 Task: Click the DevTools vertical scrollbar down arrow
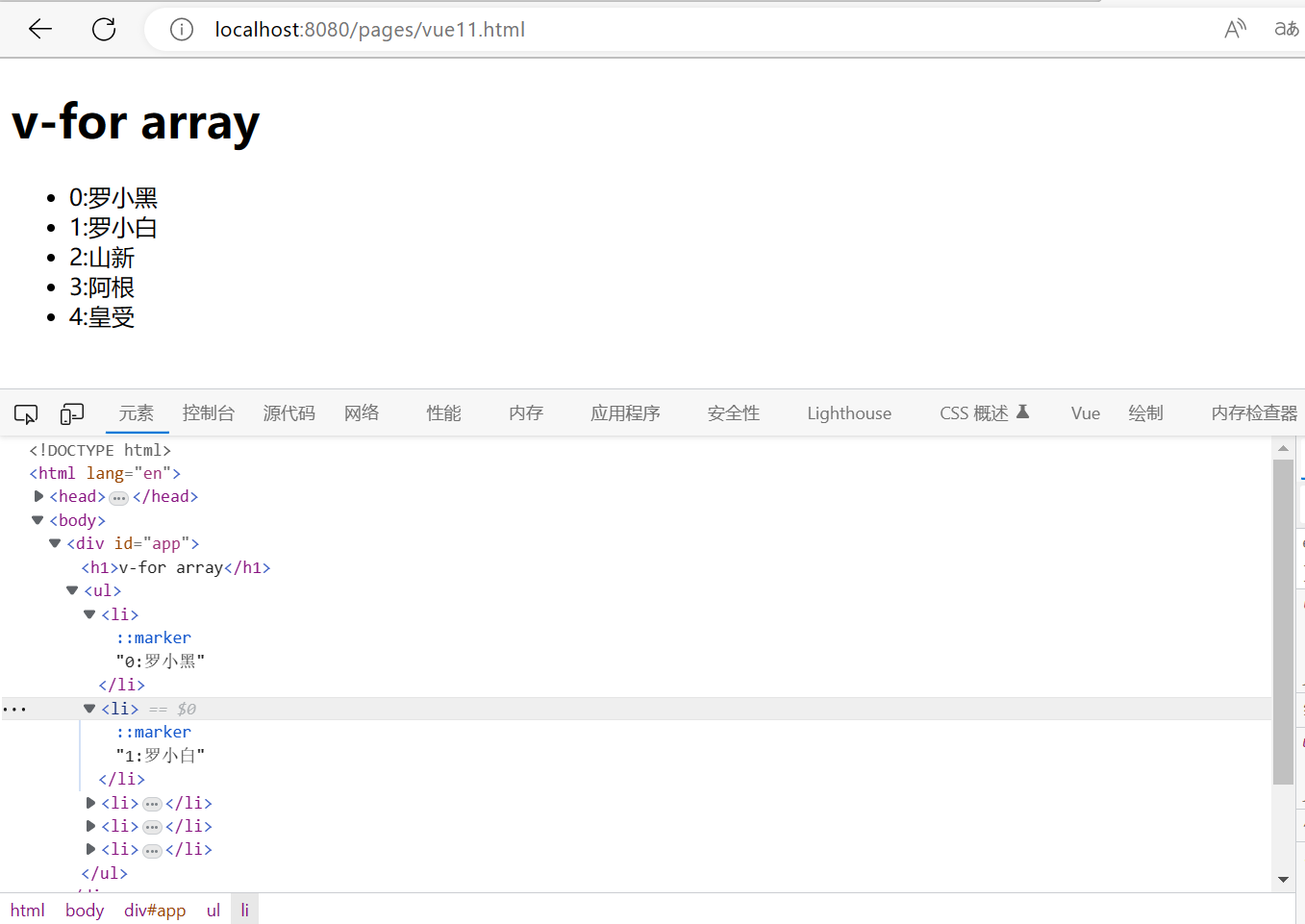pos(1284,879)
